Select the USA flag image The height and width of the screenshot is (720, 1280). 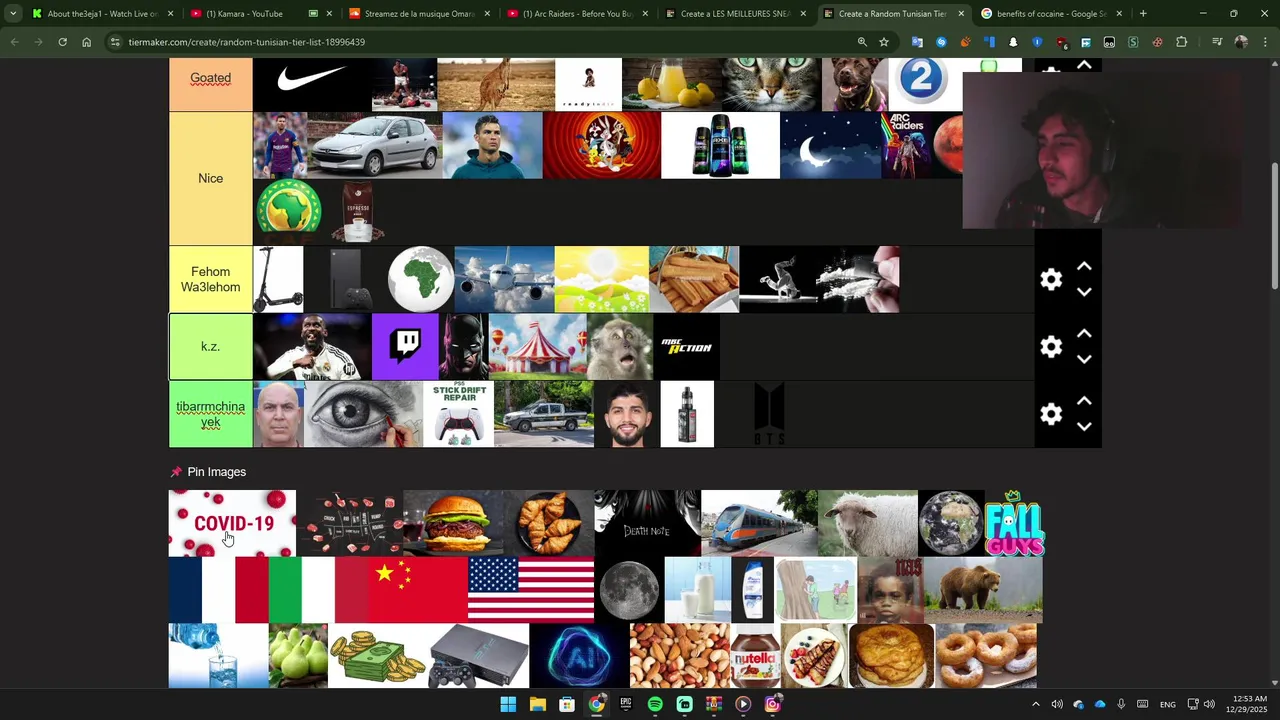530,590
